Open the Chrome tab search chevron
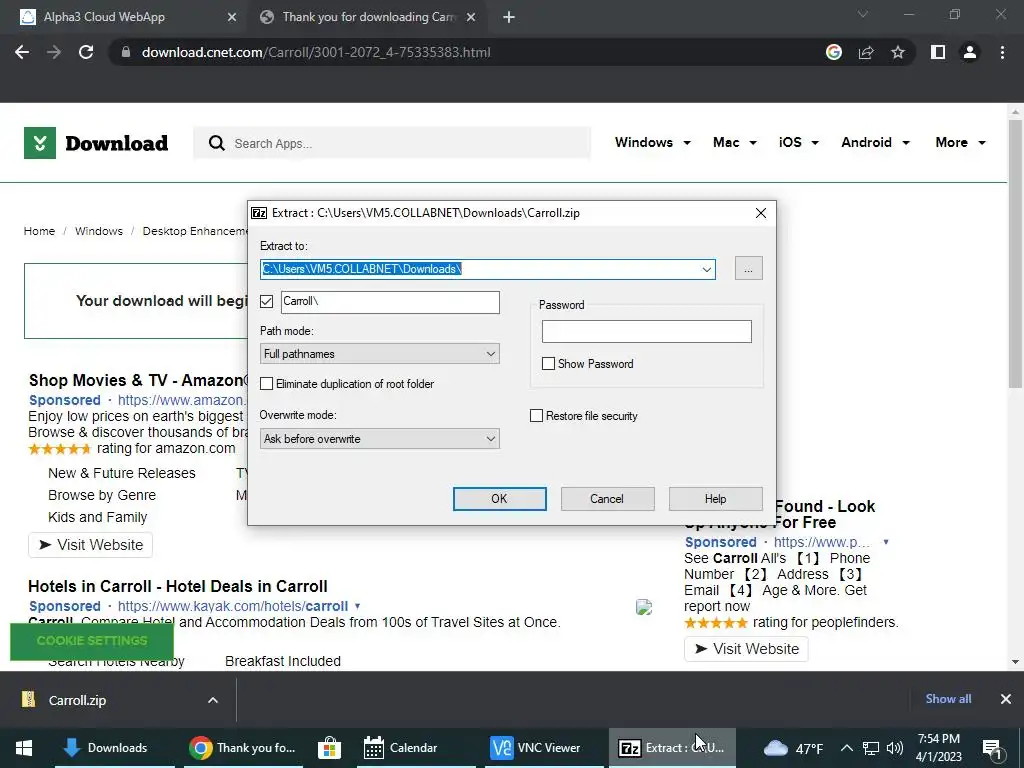 [863, 14]
